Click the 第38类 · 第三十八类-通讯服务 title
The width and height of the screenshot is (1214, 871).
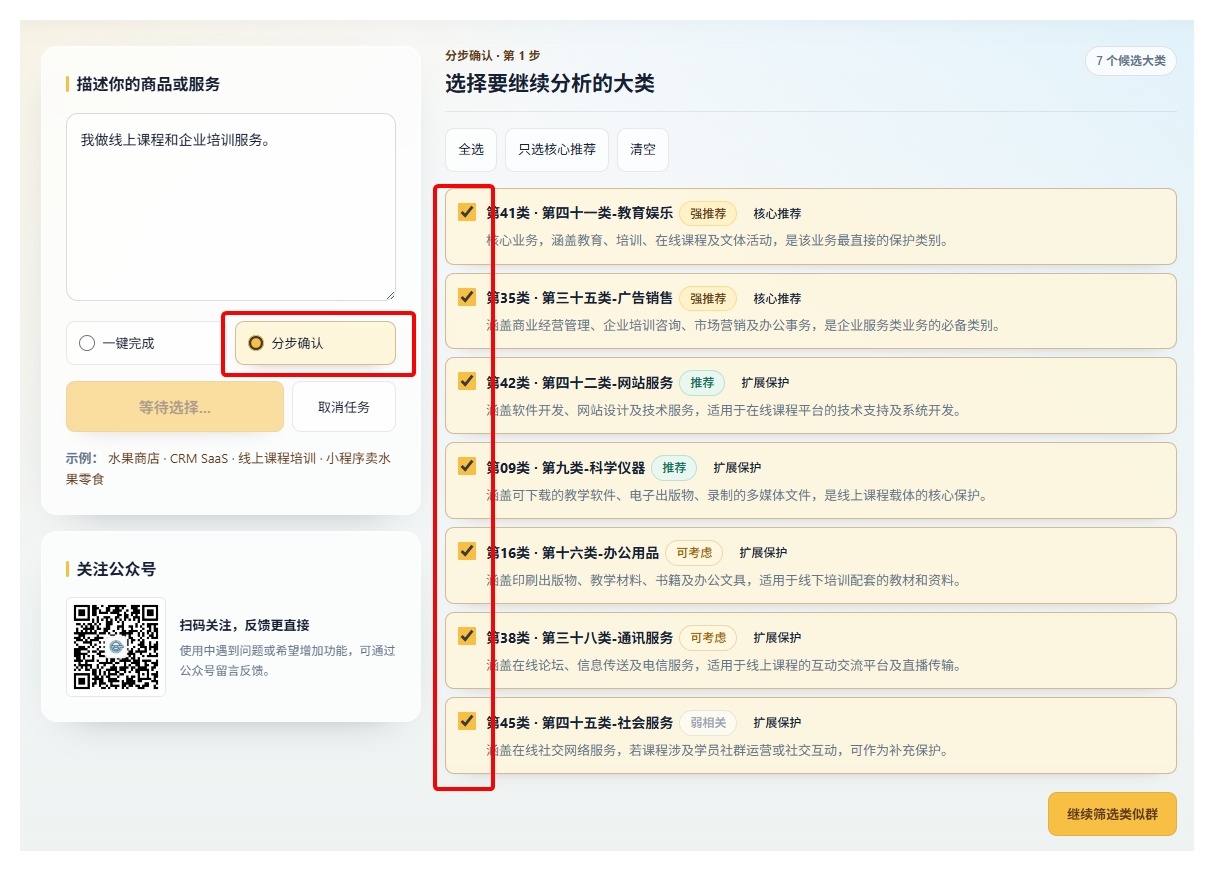(580, 638)
